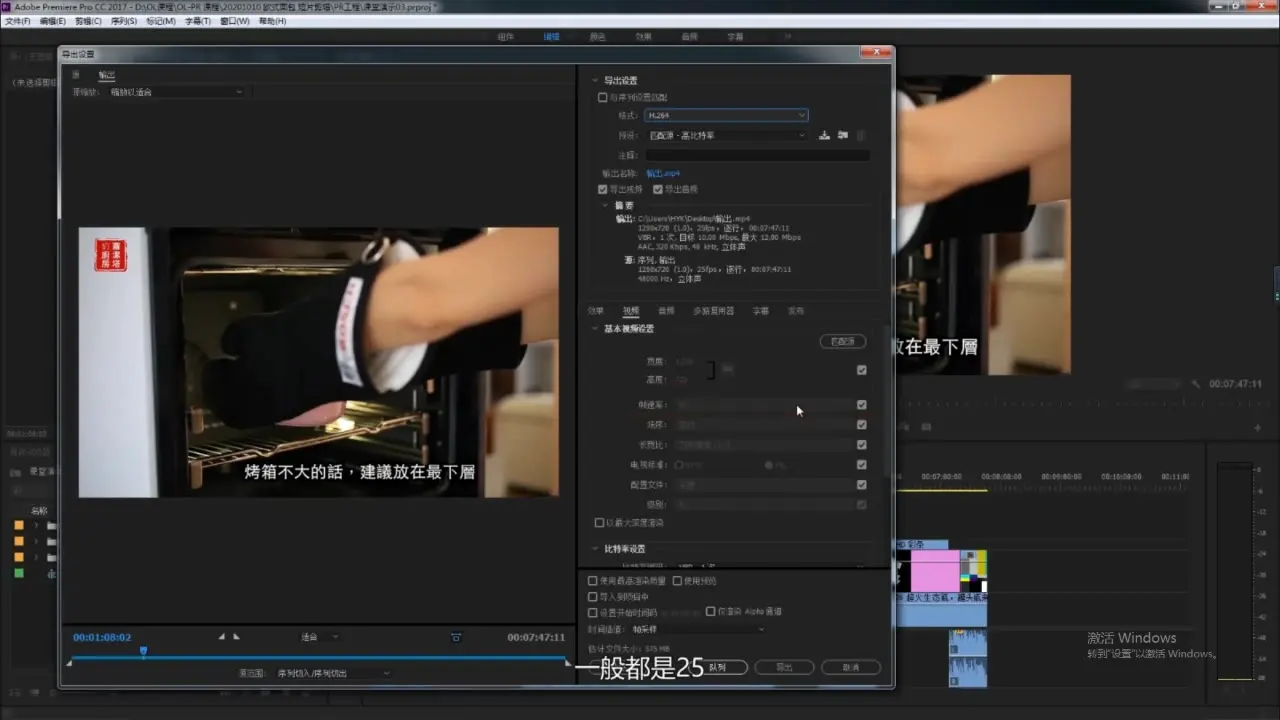Screen dimensions: 1280x720
Task: Click the blue aspect ratio correction icon
Action: (x=456, y=637)
